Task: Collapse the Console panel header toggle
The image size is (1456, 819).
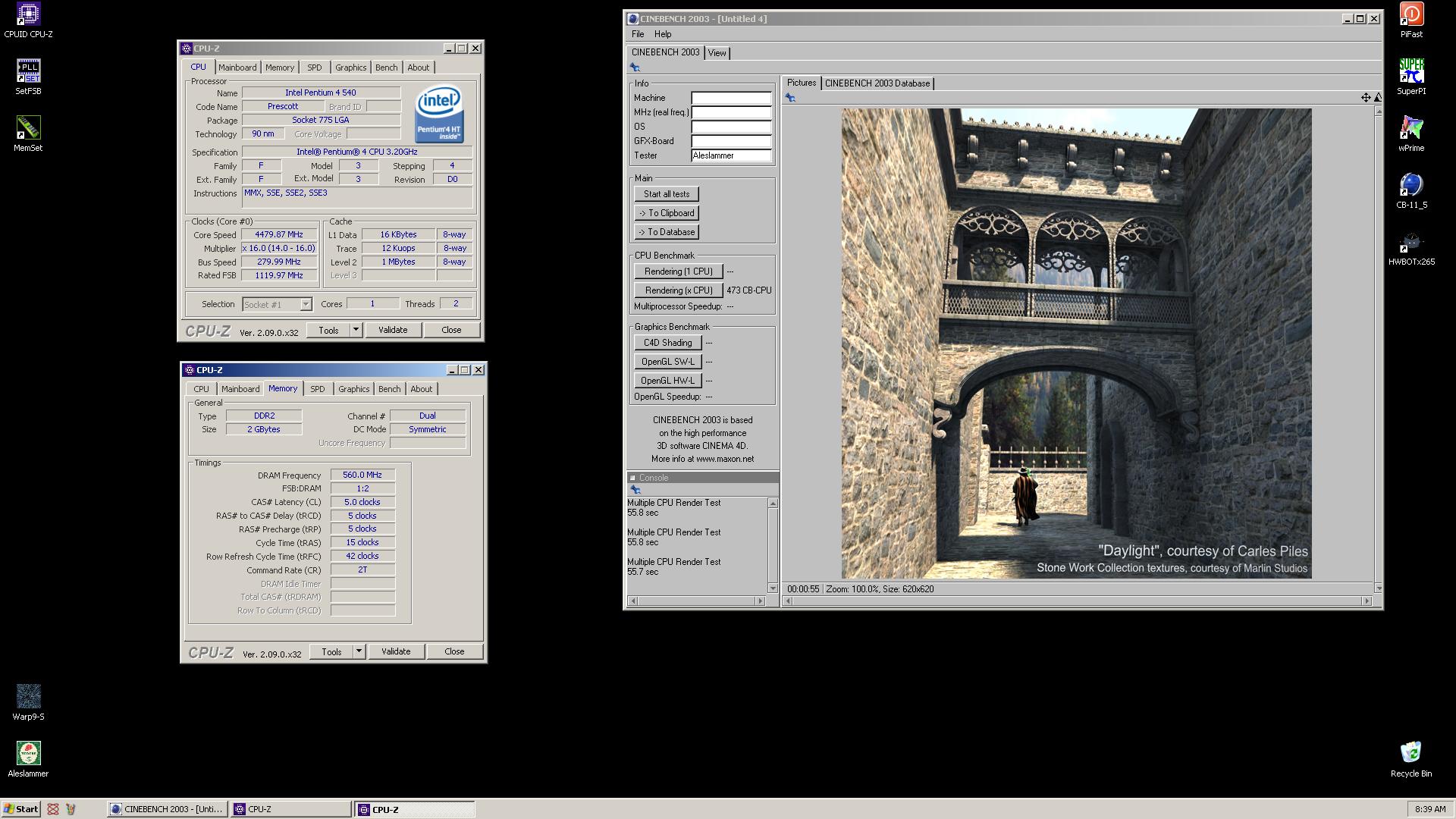Action: [633, 478]
